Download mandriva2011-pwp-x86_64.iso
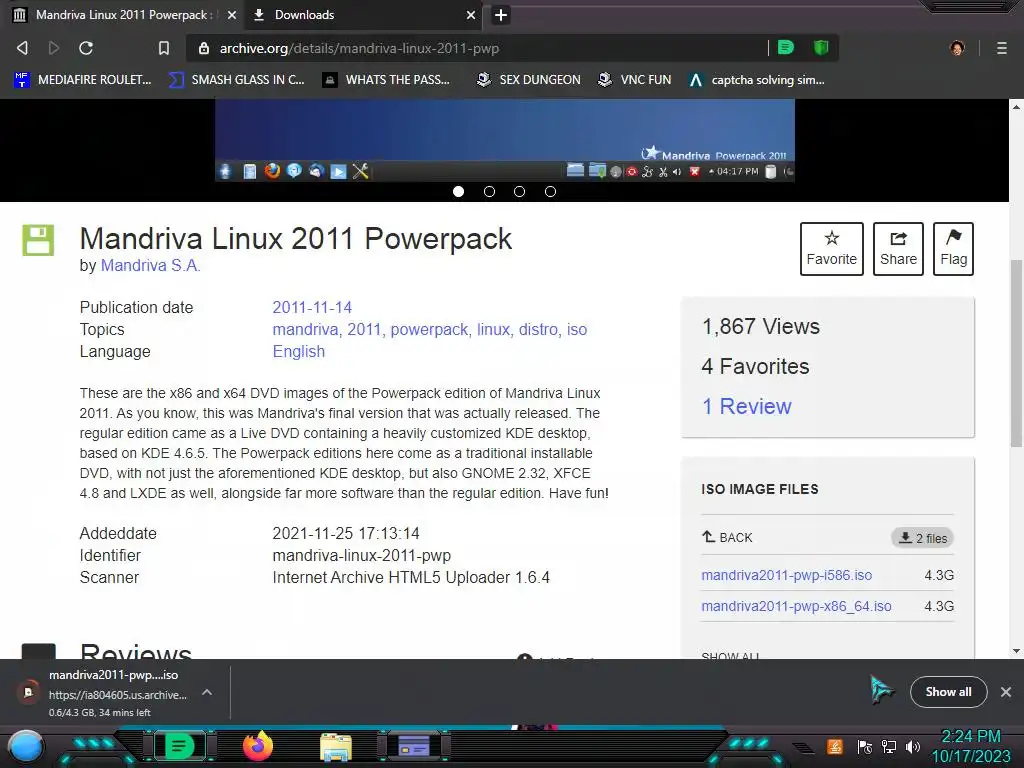 tap(796, 606)
